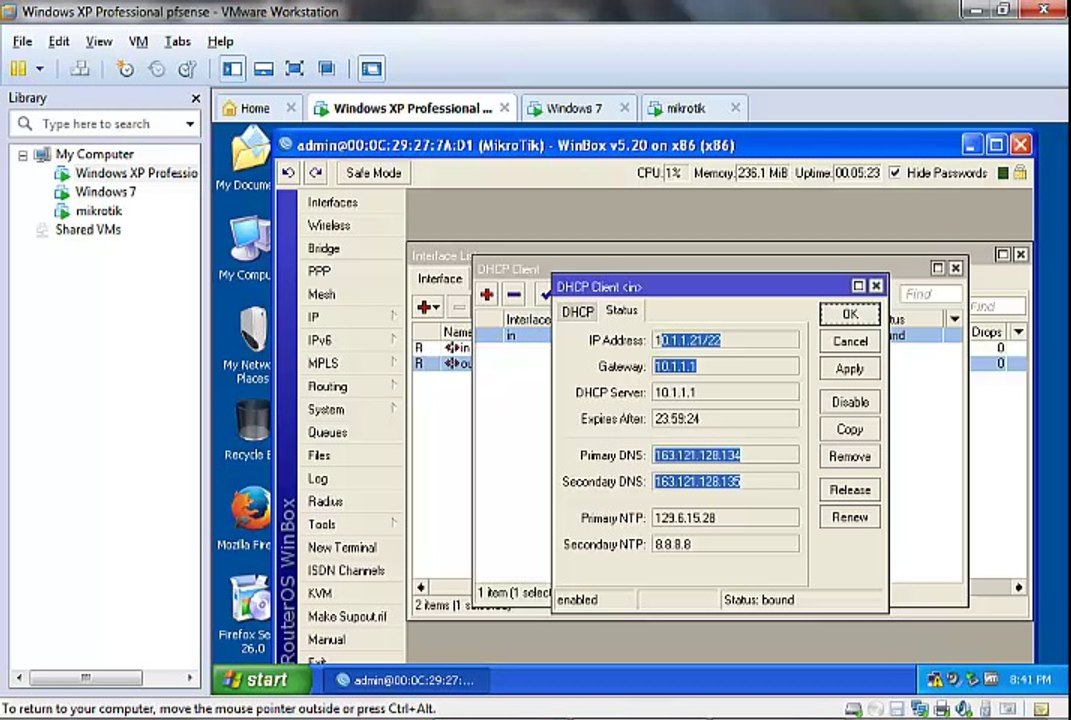
Task: Select mikrotik in the Library tree
Action: tap(98, 211)
